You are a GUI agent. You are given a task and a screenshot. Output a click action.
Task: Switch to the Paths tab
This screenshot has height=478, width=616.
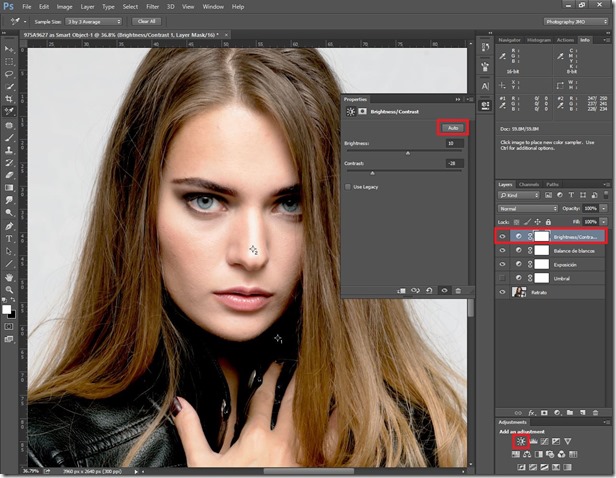pyautogui.click(x=552, y=184)
